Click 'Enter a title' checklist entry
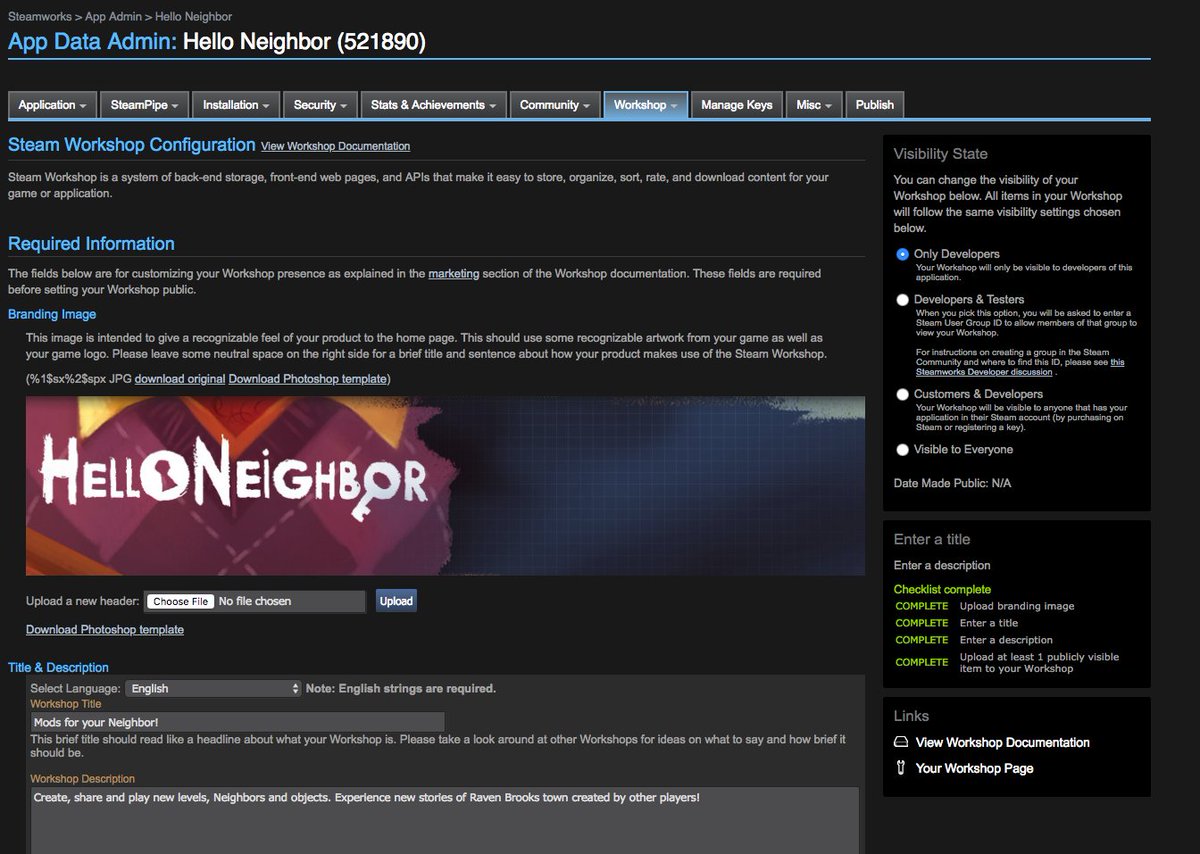Image resolution: width=1200 pixels, height=854 pixels. coord(989,623)
